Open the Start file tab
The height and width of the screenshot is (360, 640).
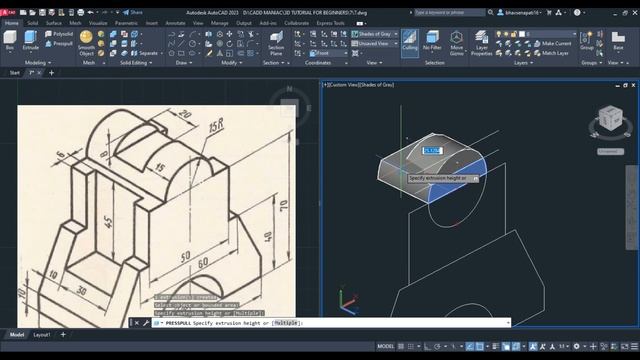[x=14, y=73]
